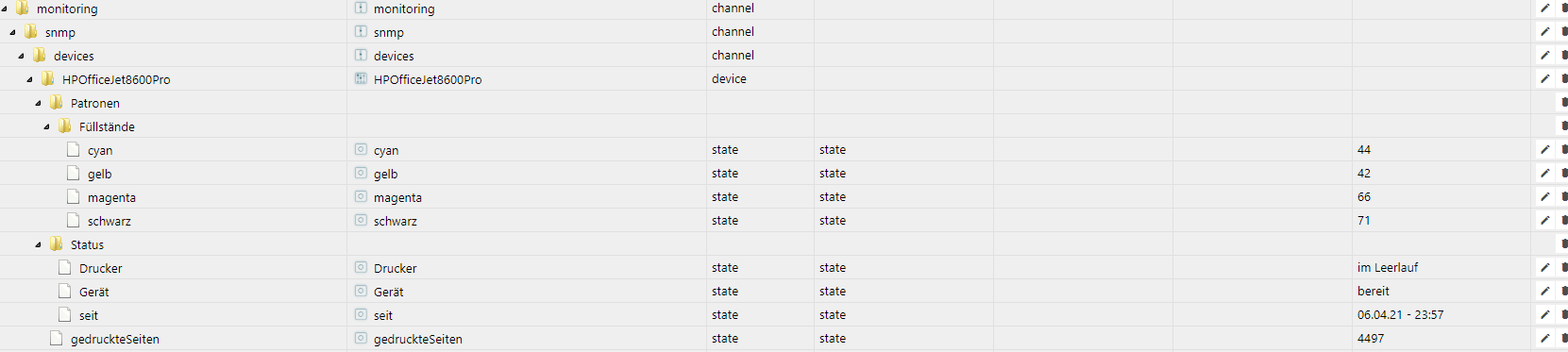
Task: Click the edit pencil for Drucker status row
Action: pos(1545,267)
